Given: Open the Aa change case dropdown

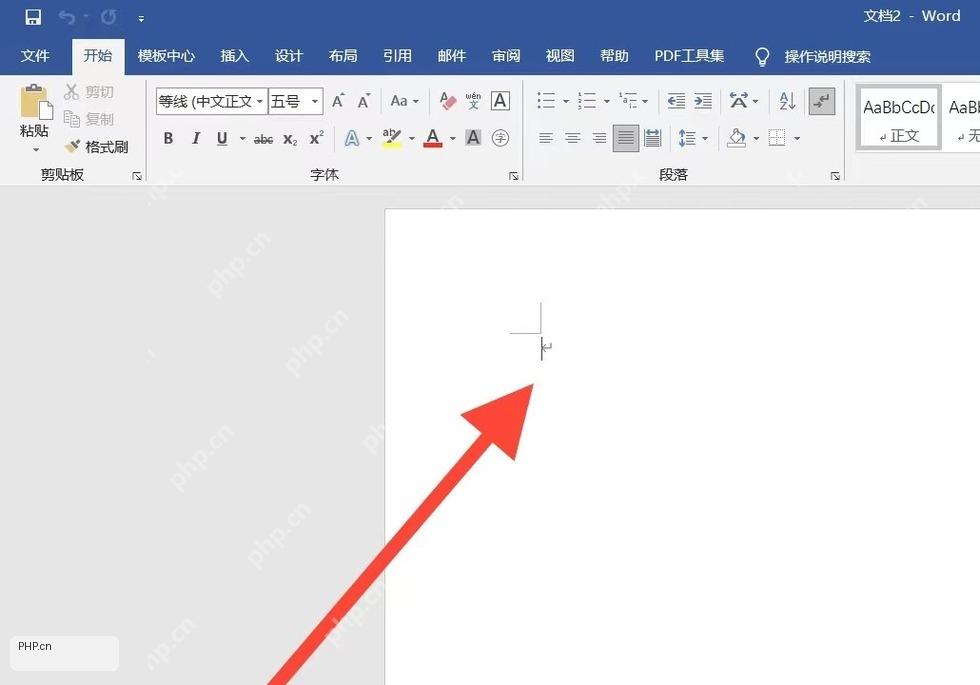Looking at the screenshot, I should [404, 101].
